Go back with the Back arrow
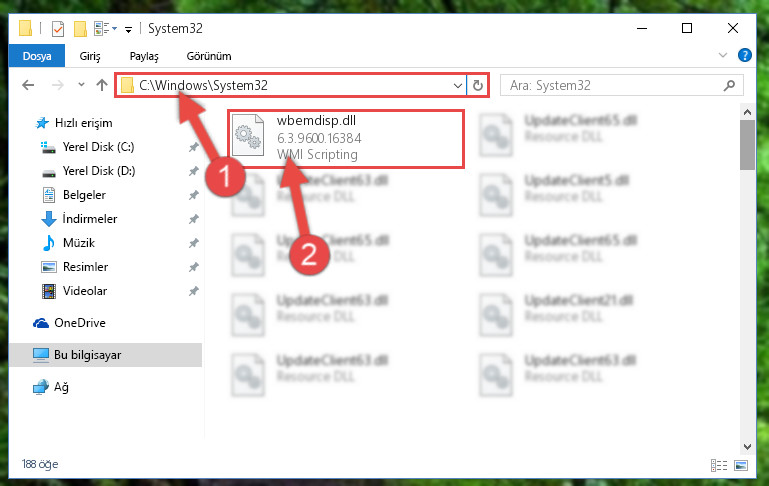 [28, 85]
